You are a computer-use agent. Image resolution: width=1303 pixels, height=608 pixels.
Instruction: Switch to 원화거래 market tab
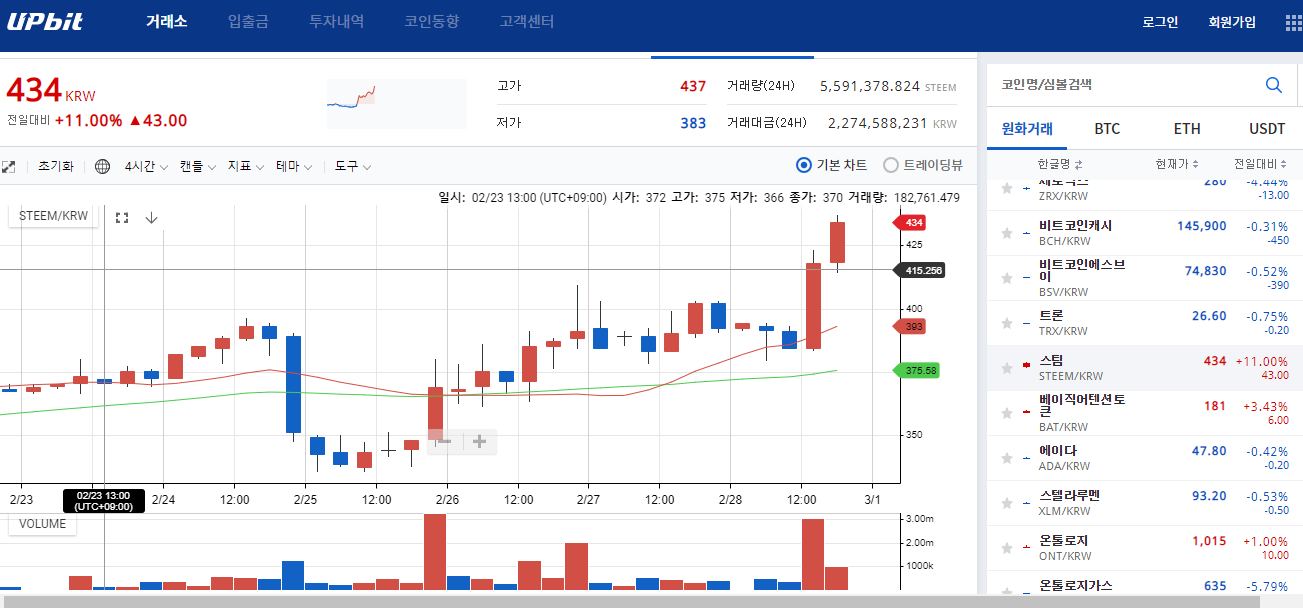pos(1027,129)
